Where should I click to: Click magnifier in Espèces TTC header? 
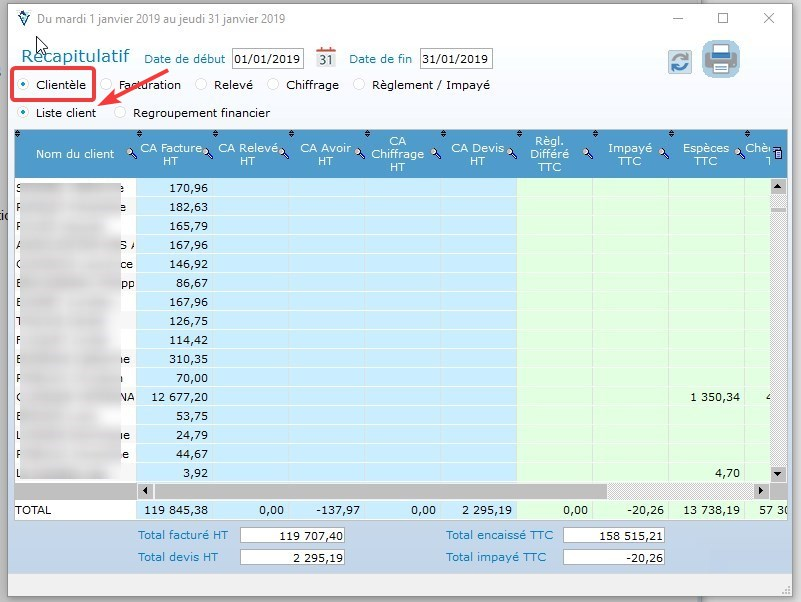(x=740, y=153)
